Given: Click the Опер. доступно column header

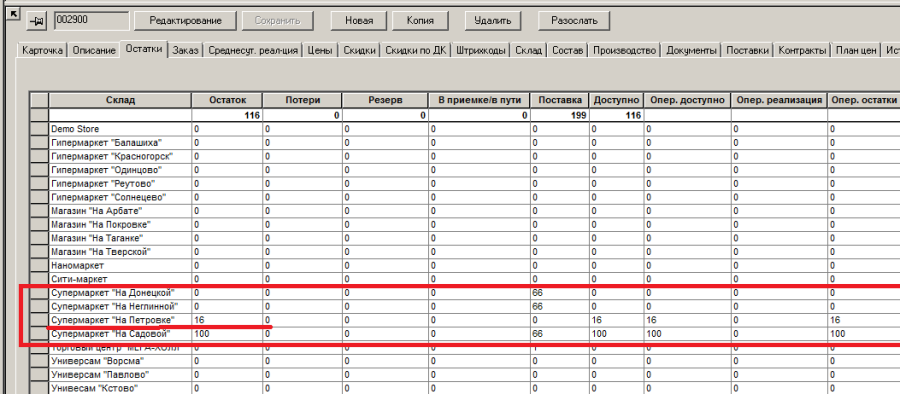Looking at the screenshot, I should coord(687,100).
